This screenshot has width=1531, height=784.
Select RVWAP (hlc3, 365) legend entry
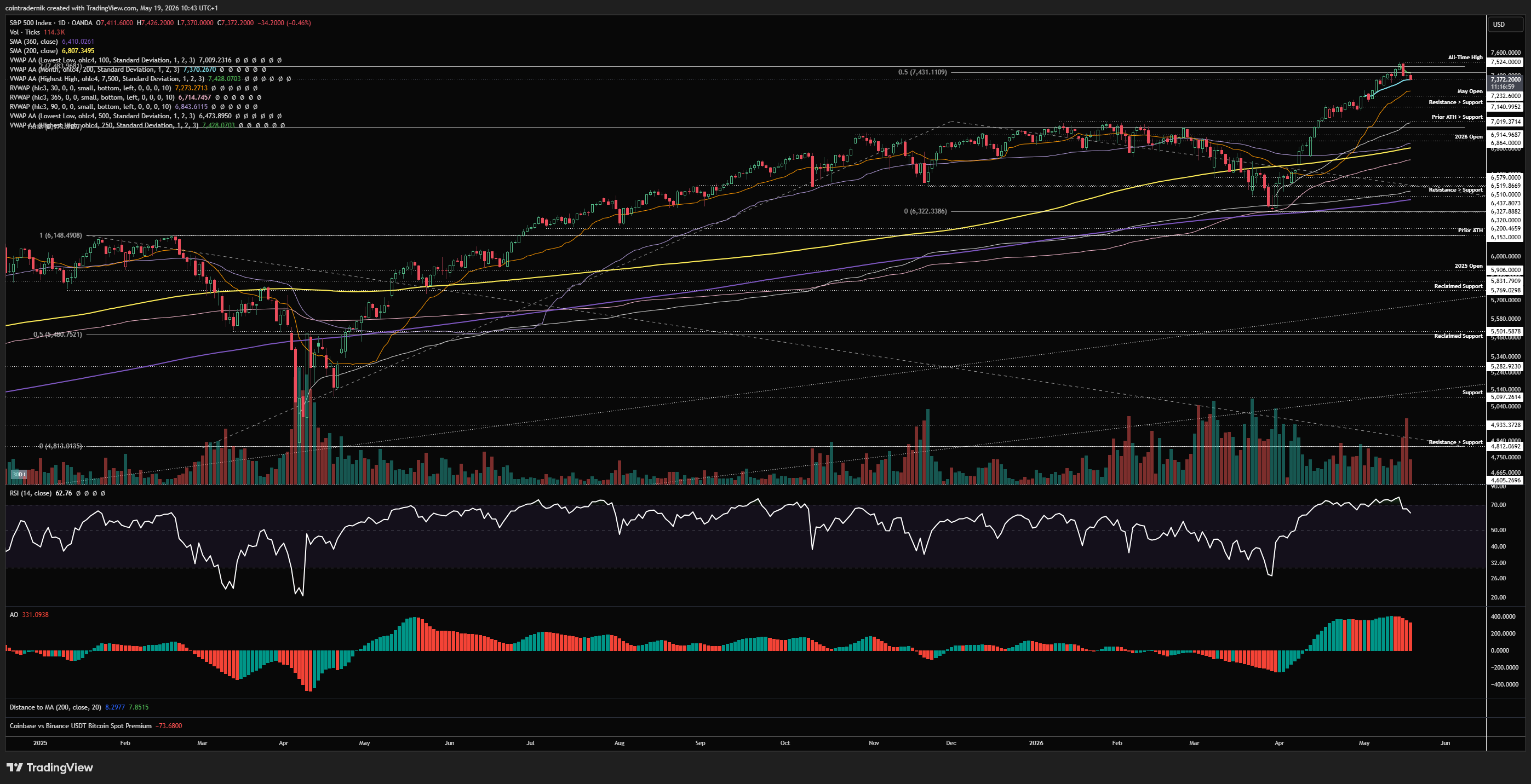pos(135,97)
